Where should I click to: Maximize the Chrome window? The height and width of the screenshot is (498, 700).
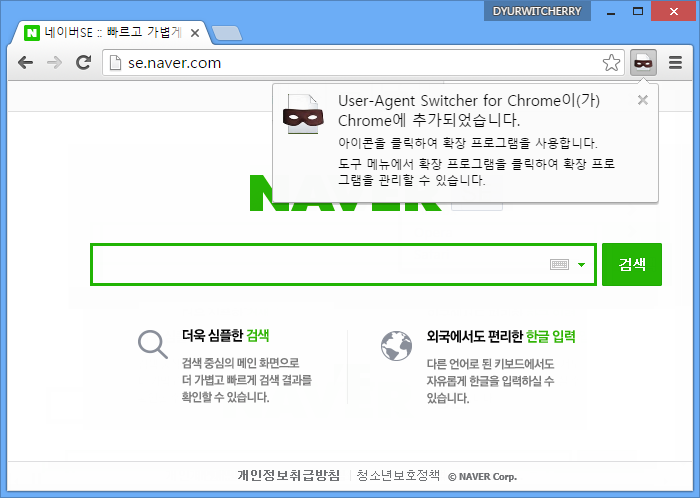pos(638,12)
